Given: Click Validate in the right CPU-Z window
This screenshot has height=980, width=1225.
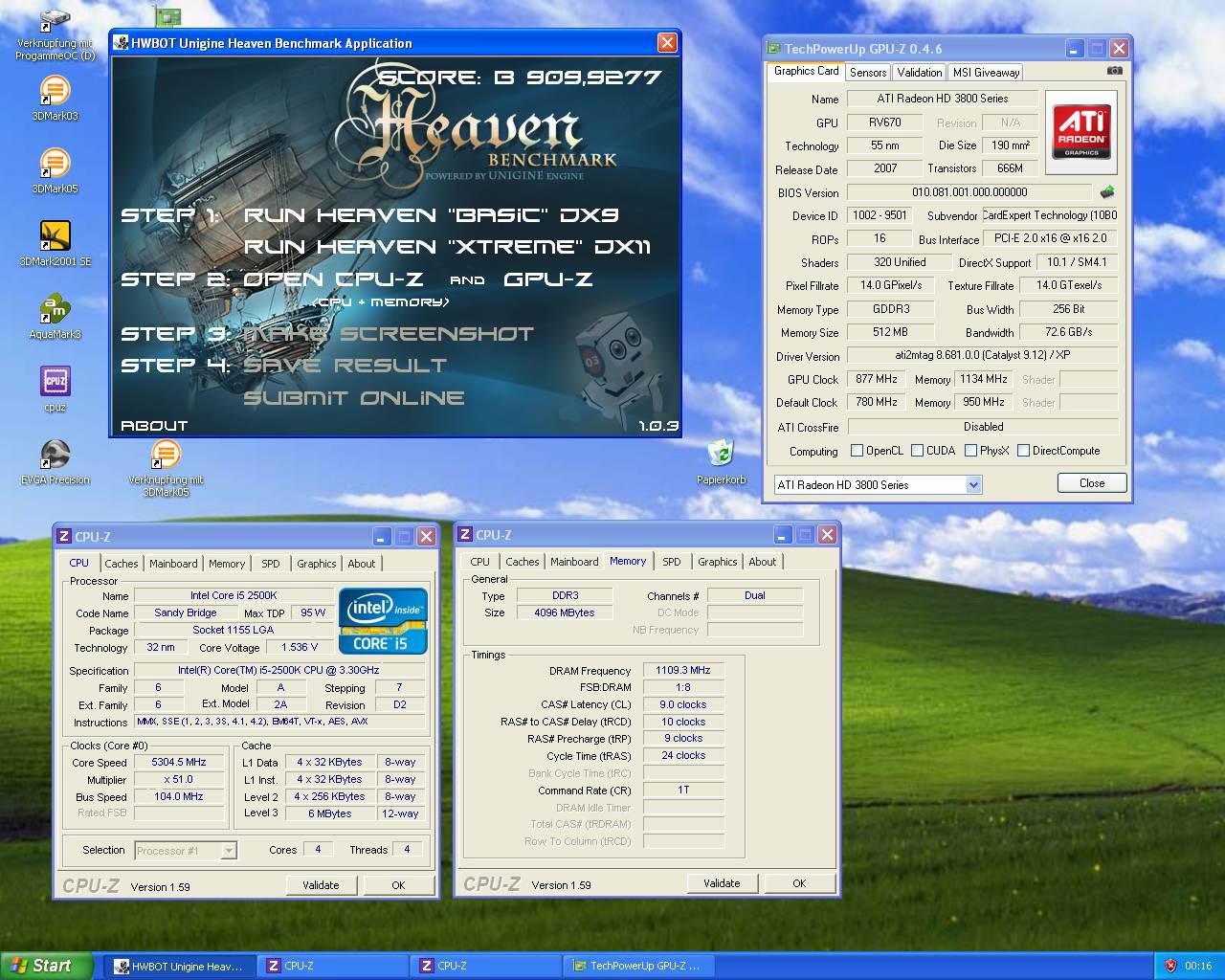Looking at the screenshot, I should [x=722, y=883].
